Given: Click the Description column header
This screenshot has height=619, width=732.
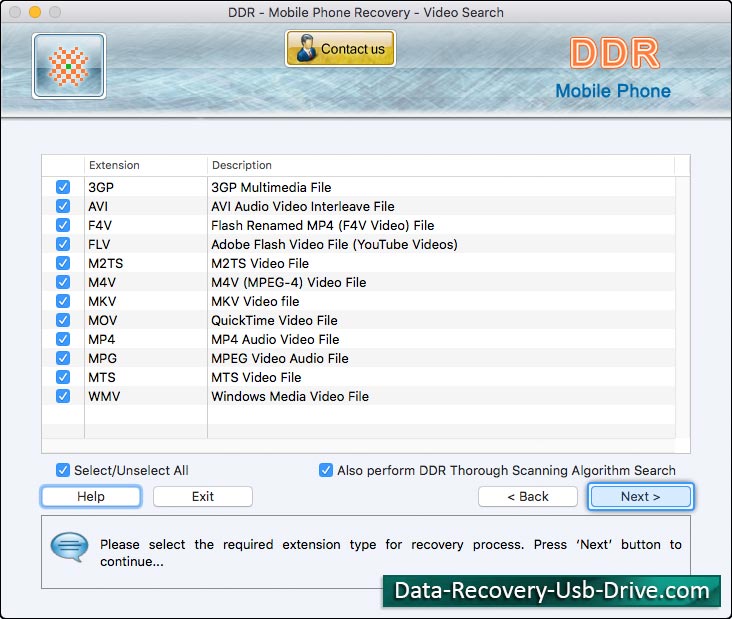Looking at the screenshot, I should [x=441, y=165].
